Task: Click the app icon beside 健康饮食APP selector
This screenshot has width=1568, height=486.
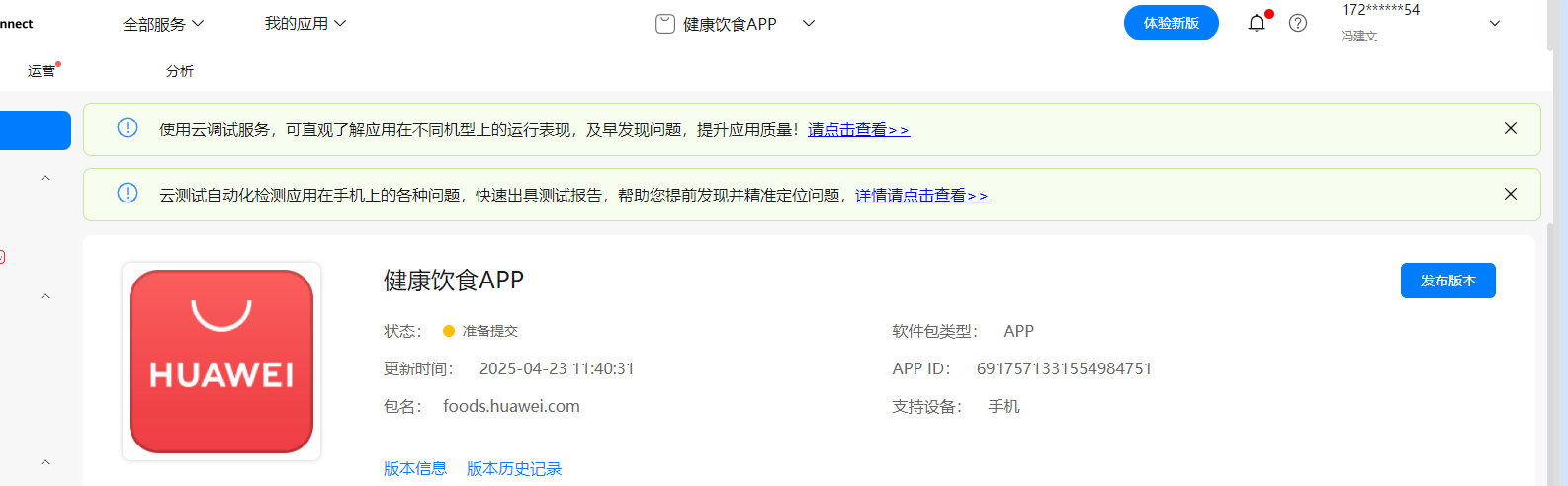Action: pyautogui.click(x=665, y=24)
